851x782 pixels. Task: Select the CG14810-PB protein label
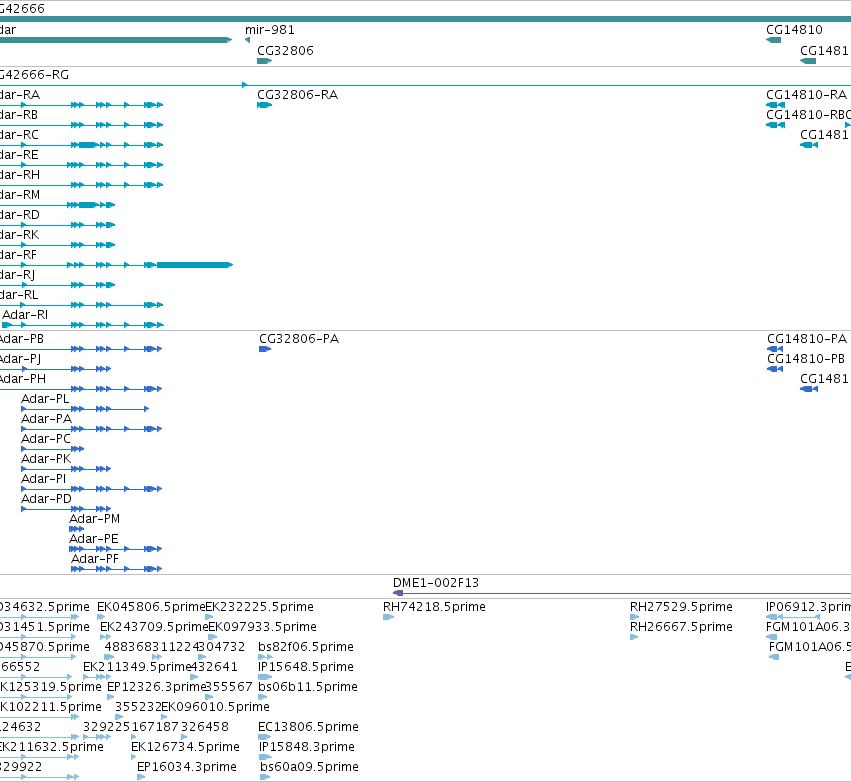806,359
